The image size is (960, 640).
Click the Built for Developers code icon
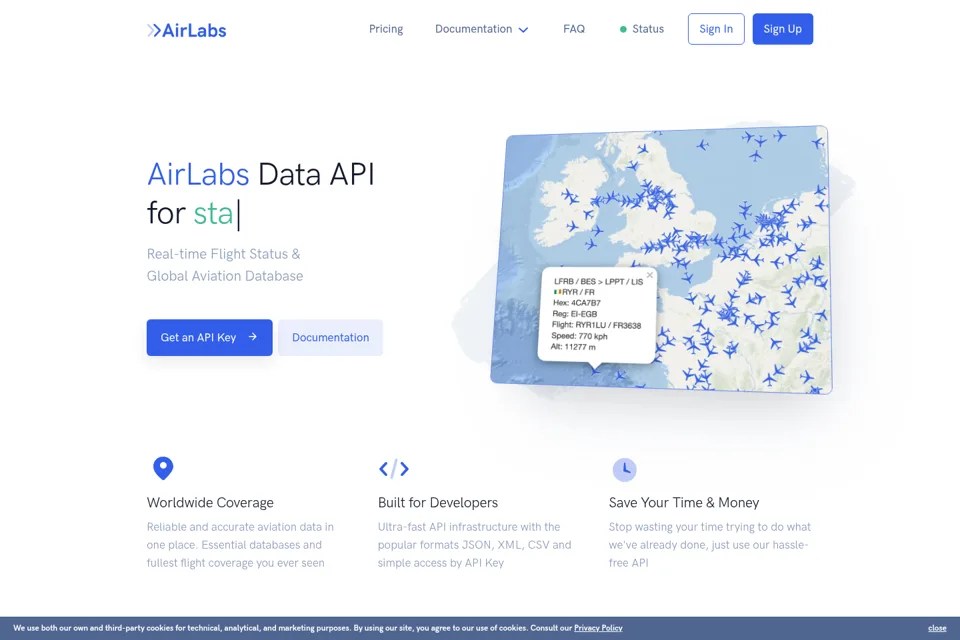click(x=394, y=469)
